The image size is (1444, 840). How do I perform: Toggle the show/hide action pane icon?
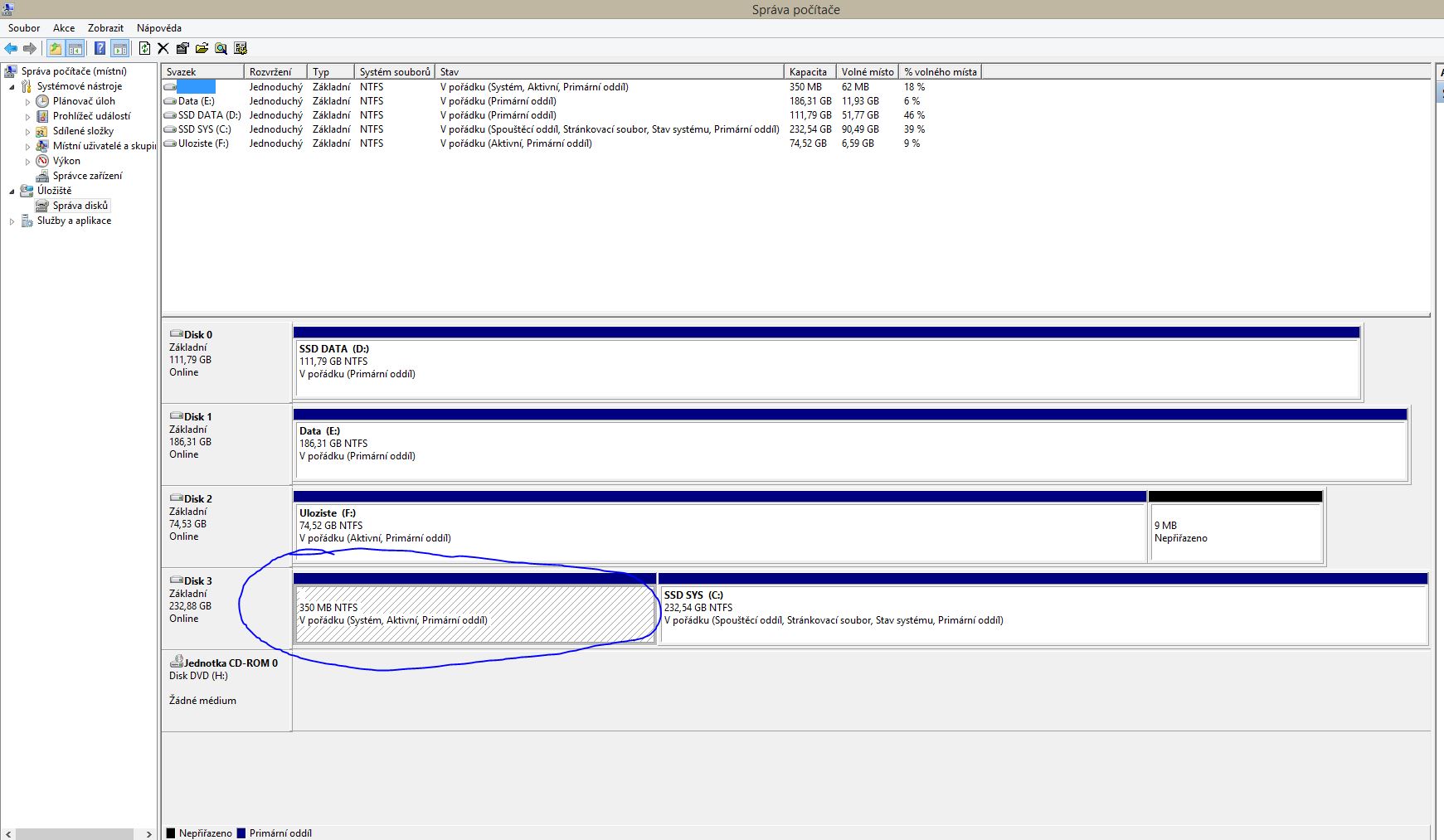point(120,49)
